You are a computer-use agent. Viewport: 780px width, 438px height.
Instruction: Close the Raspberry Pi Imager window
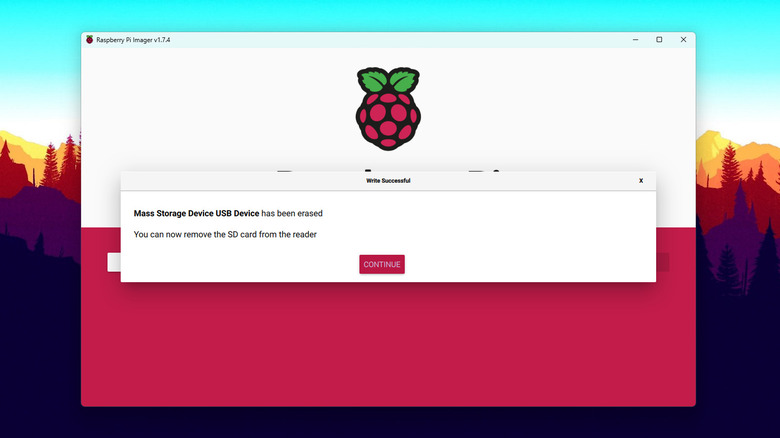coord(683,40)
